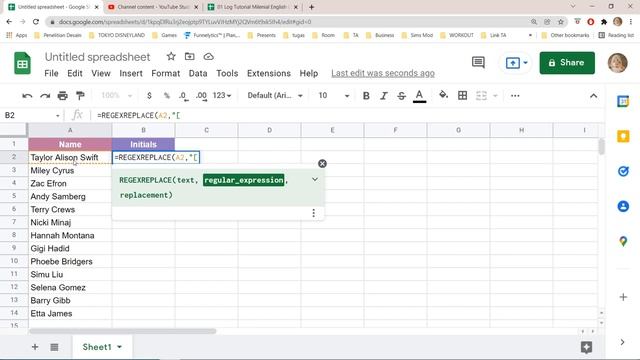The height and width of the screenshot is (360, 640).
Task: Open the Edit menu
Action: pyautogui.click(x=75, y=73)
